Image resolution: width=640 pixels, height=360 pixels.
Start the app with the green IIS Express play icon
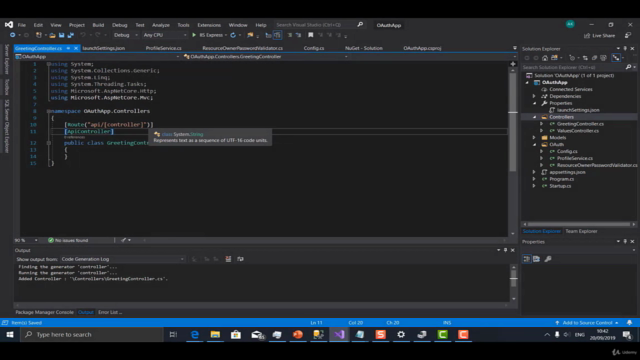click(x=194, y=35)
